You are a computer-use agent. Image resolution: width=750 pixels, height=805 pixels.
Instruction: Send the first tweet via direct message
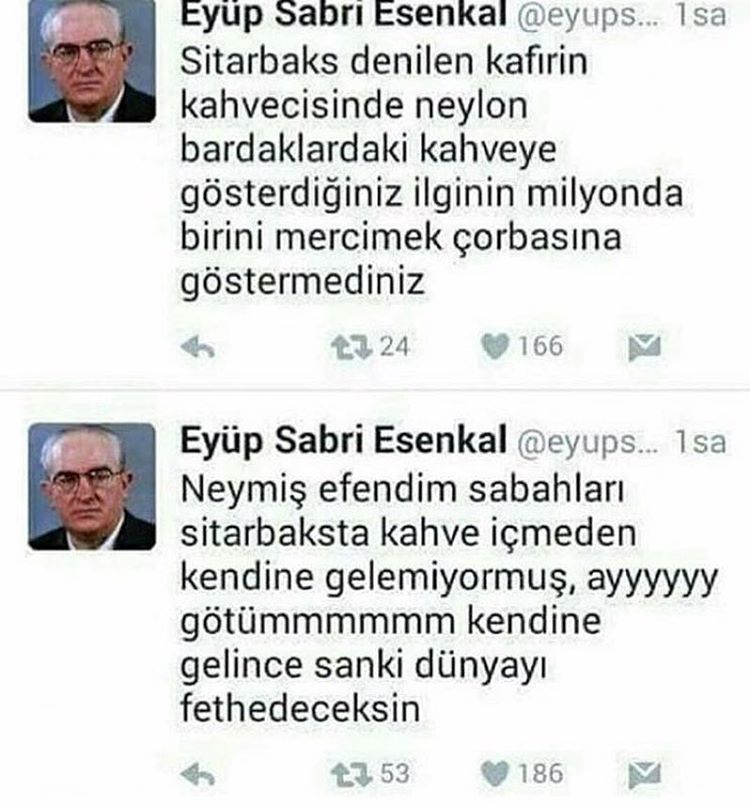[x=645, y=347]
